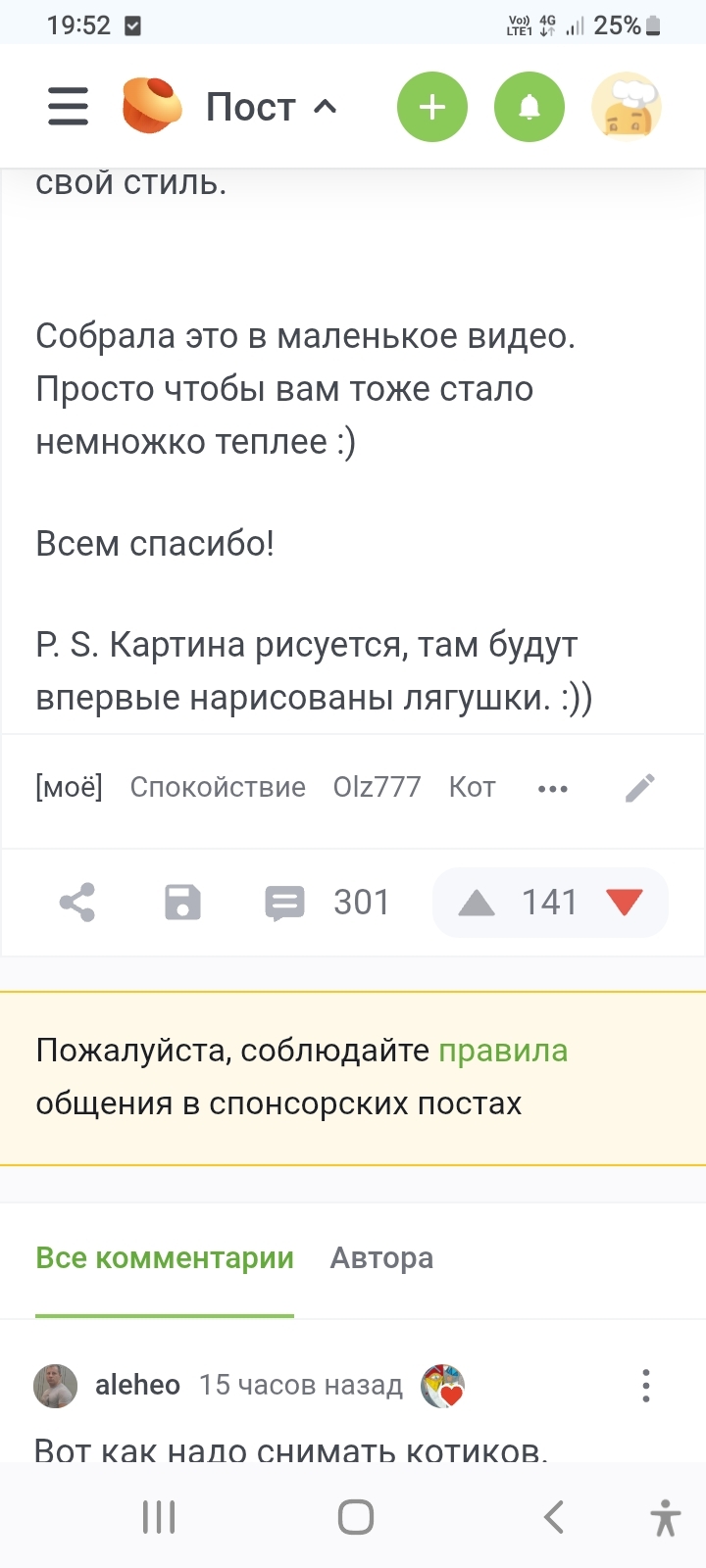Edit post using the pencil icon
This screenshot has height=1568, width=706.
coord(640,788)
